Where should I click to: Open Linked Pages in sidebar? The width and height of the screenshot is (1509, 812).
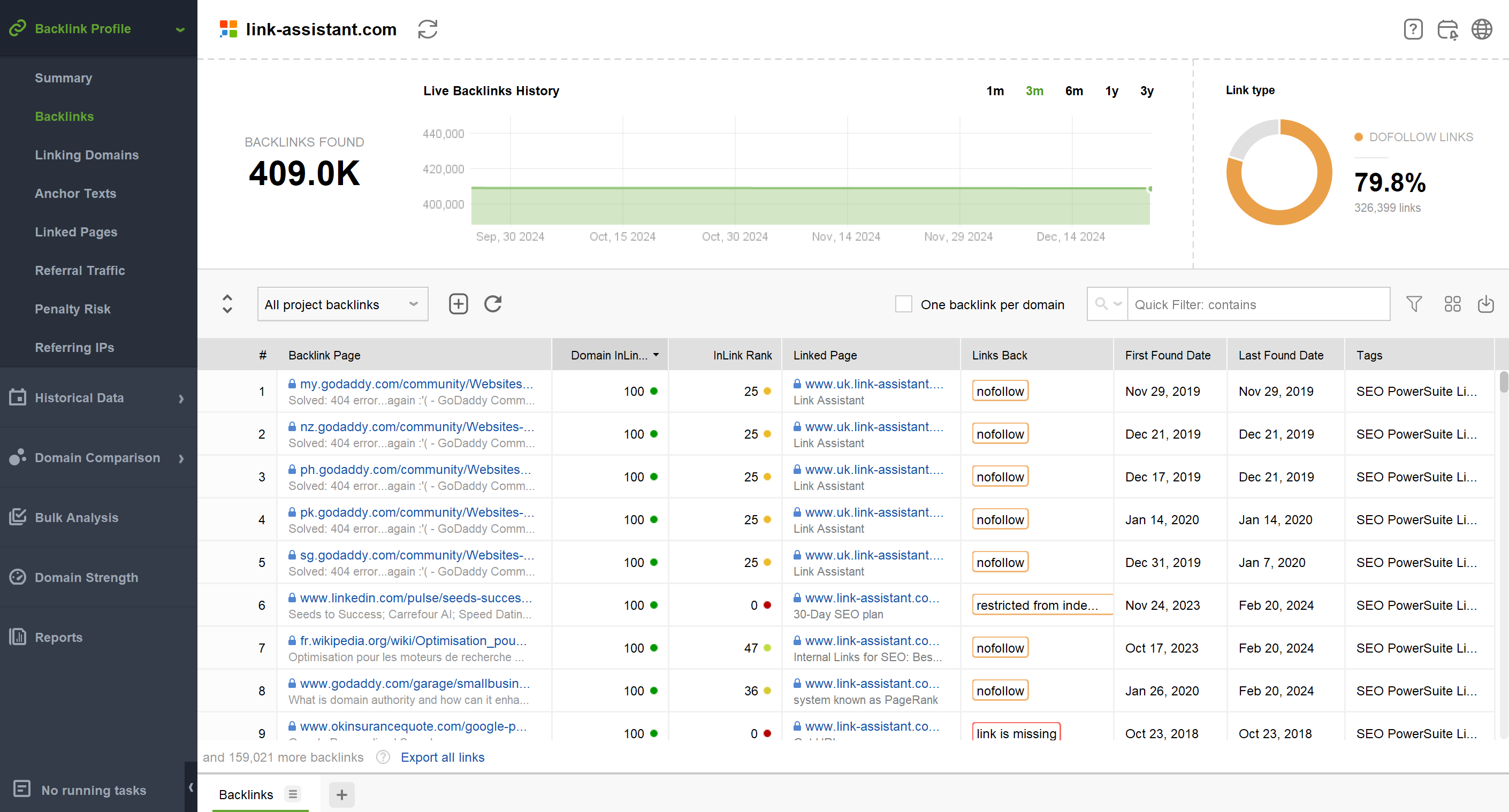pyautogui.click(x=76, y=232)
